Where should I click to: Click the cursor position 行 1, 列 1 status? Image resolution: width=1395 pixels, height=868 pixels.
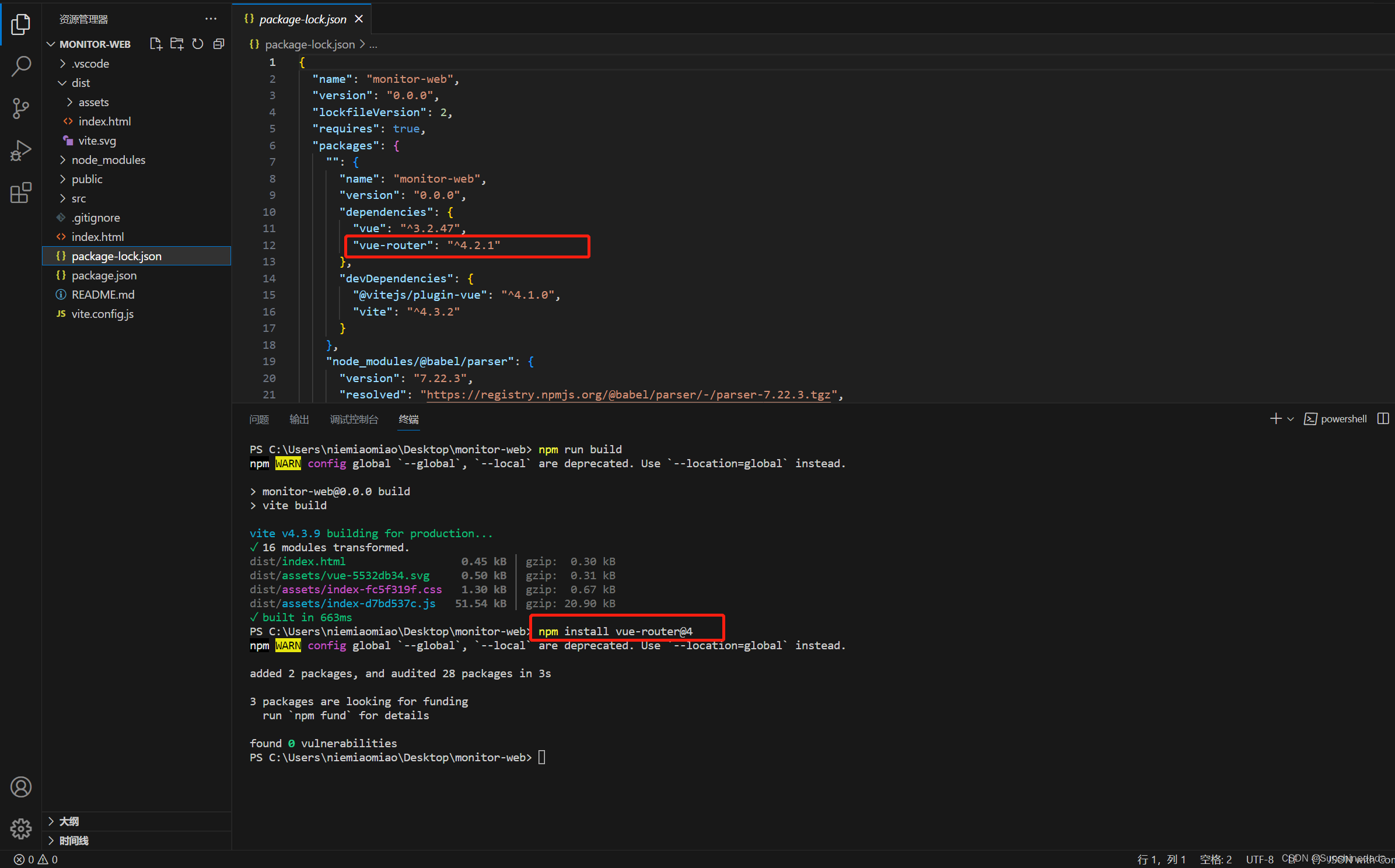(1161, 859)
